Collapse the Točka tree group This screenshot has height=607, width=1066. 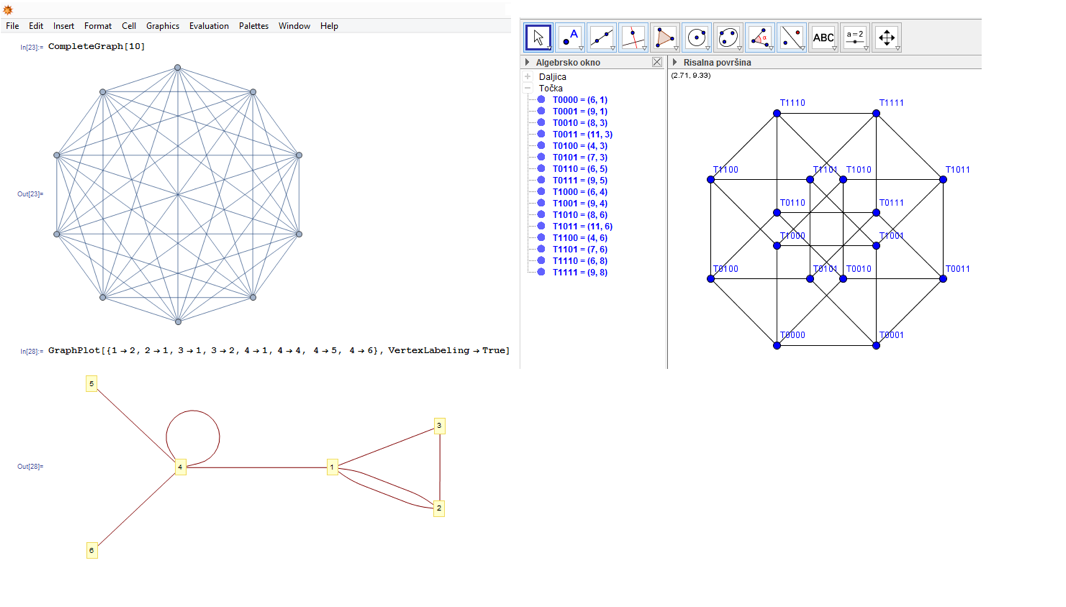[528, 88]
